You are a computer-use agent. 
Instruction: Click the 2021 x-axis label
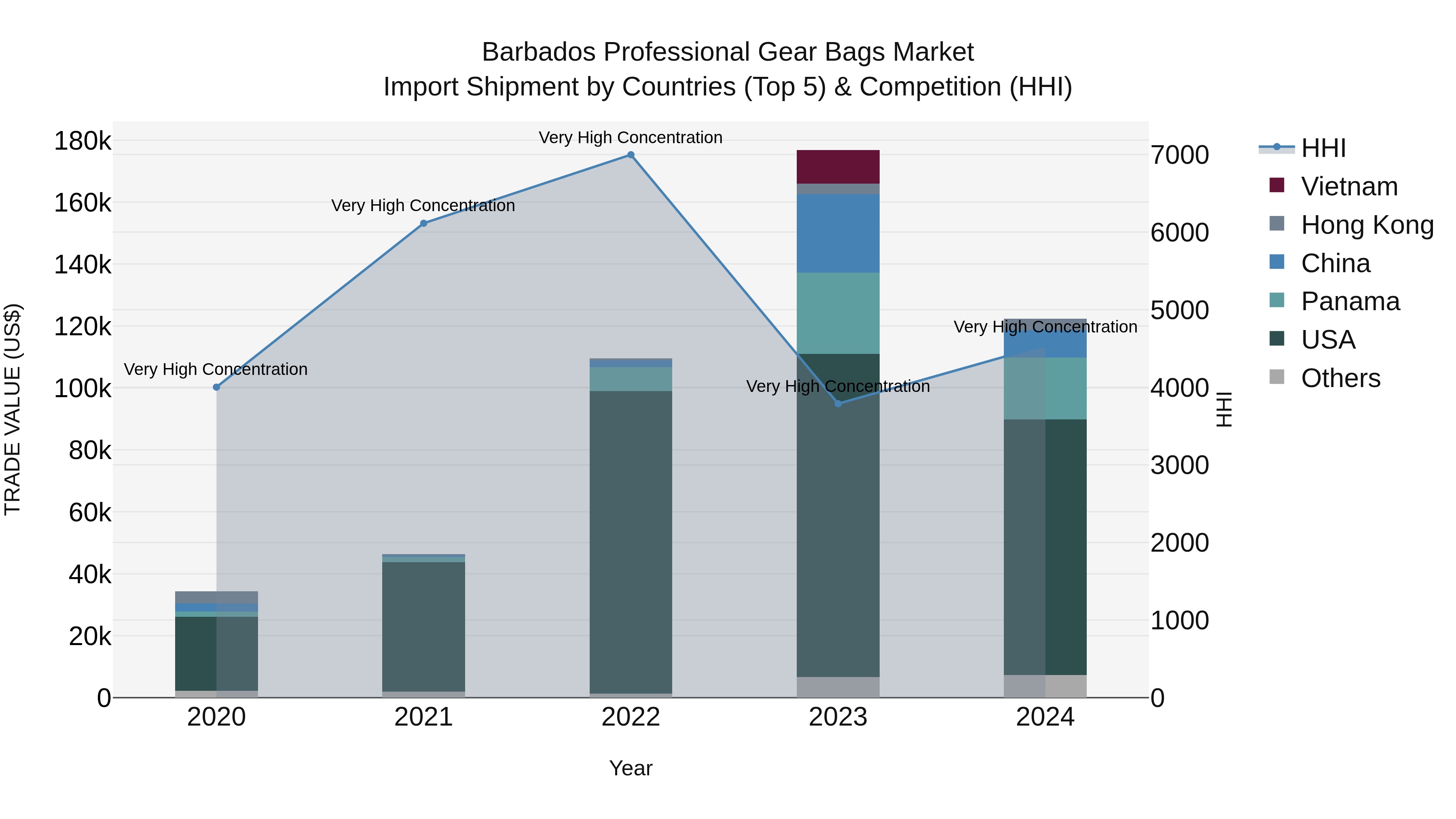[424, 717]
